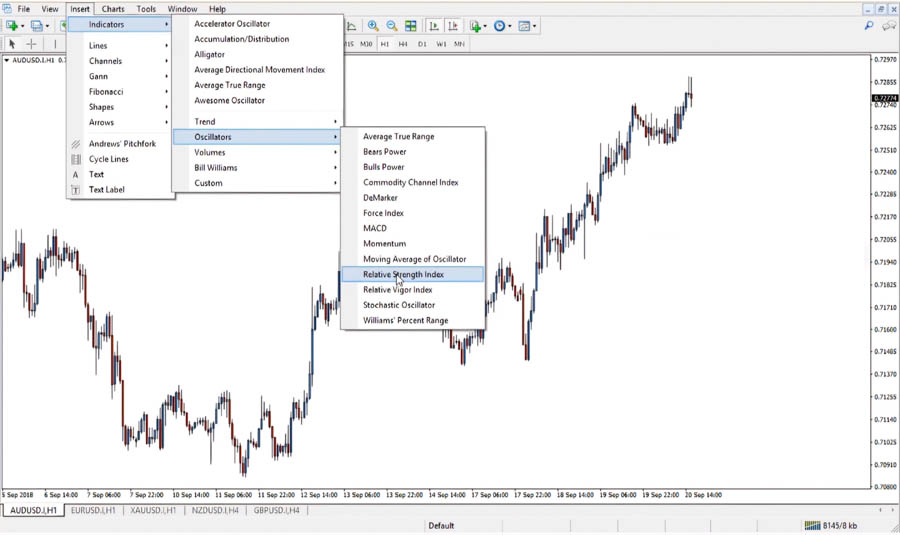Screen dimensions: 900x535
Task: Switch to the H4 timeframe
Action: (403, 44)
